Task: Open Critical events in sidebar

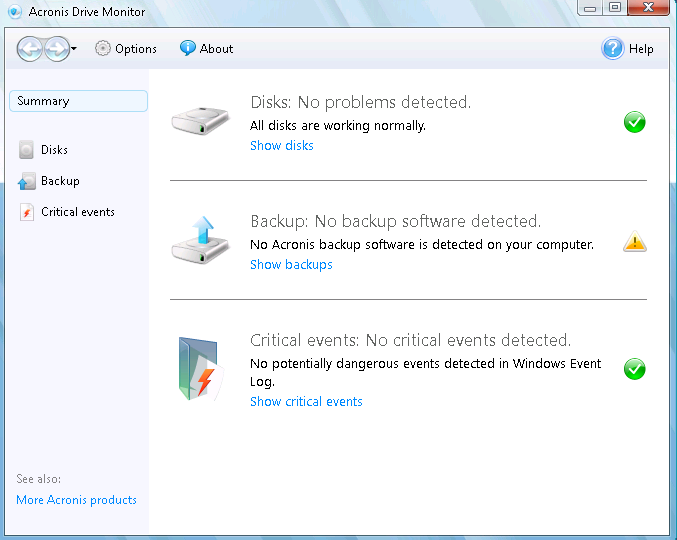Action: (67, 212)
